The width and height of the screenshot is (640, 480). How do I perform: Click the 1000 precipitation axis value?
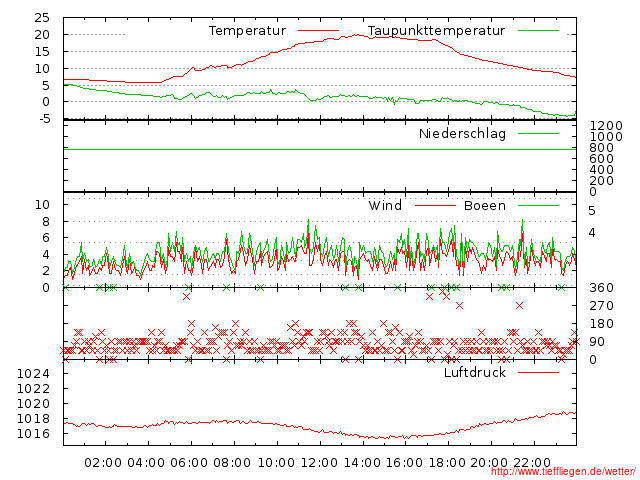tap(606, 137)
